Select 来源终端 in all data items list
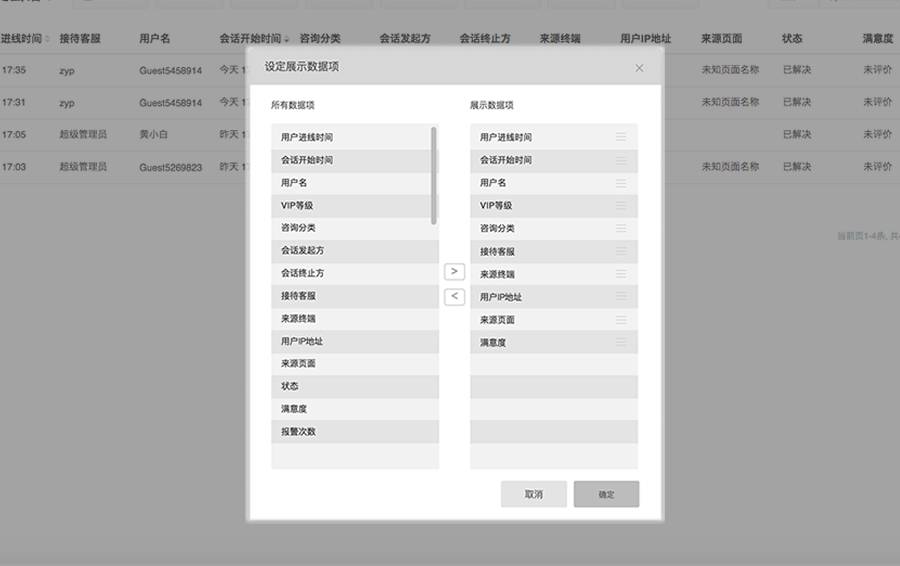900x566 pixels. [355, 319]
